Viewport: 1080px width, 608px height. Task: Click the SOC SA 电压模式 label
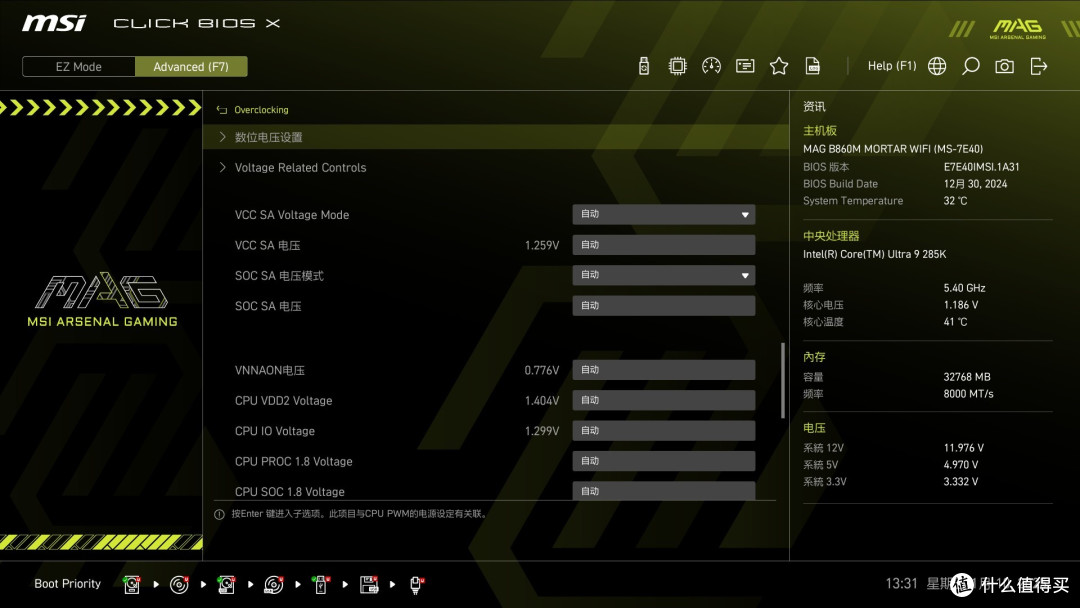pos(279,275)
